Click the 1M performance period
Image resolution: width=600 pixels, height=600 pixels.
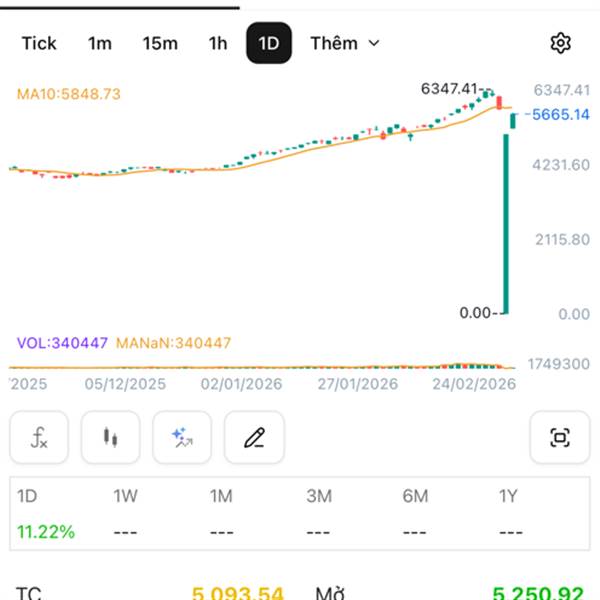pos(221,496)
